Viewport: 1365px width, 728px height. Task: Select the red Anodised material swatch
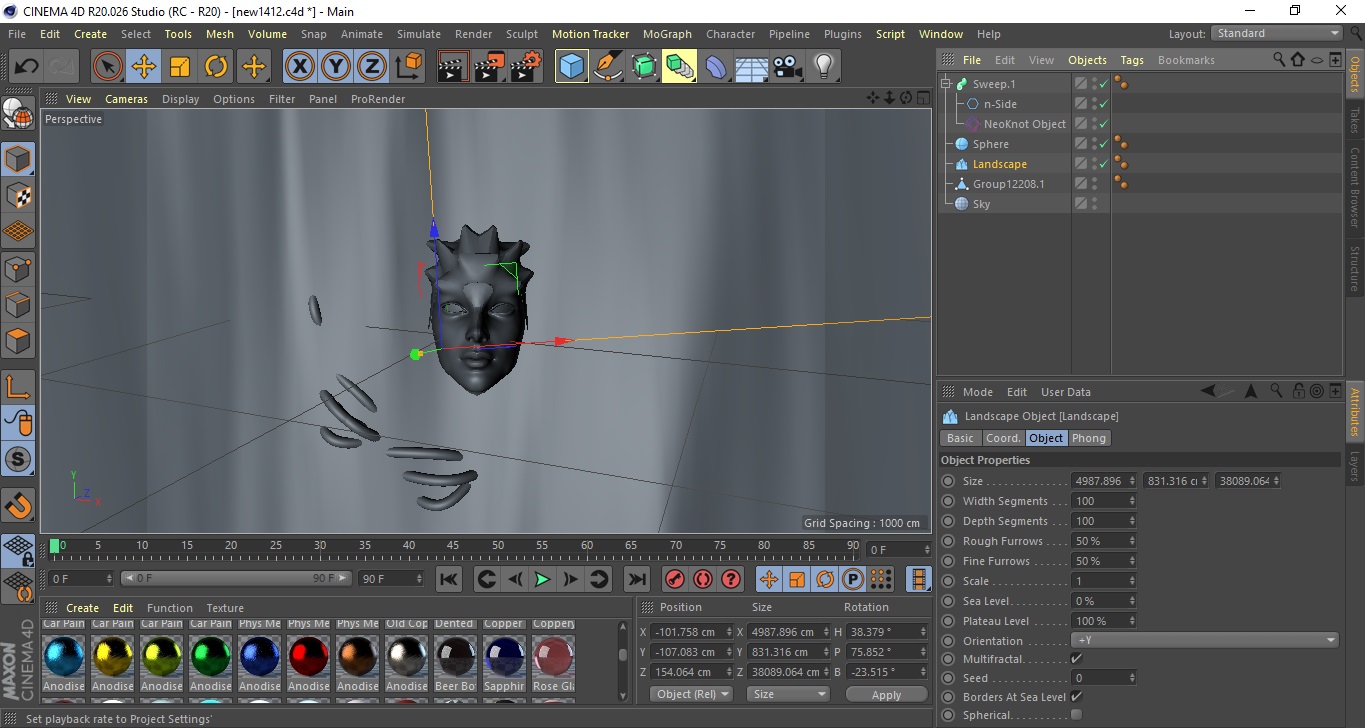click(x=308, y=658)
